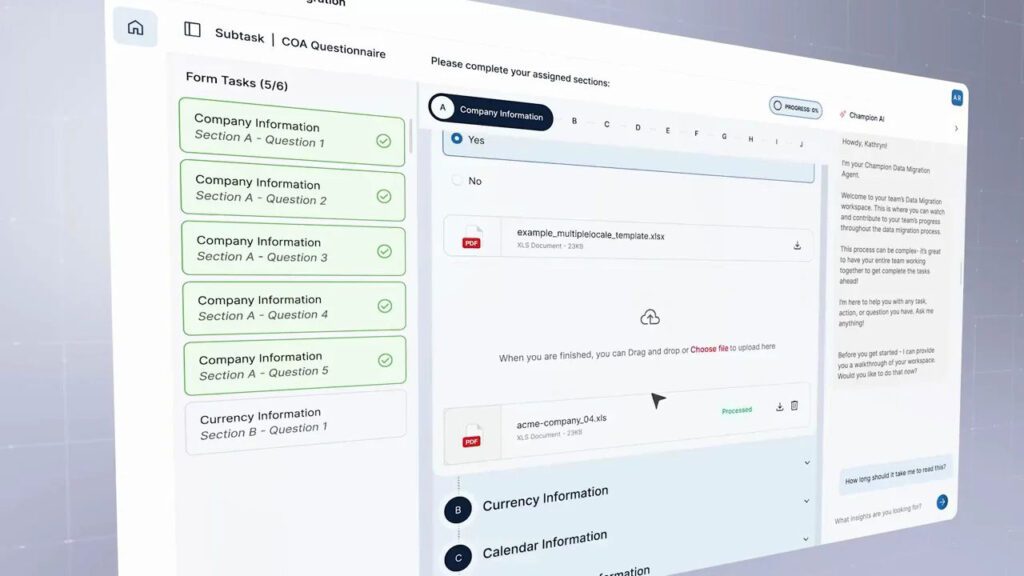Switch to the Company Information section tab

[491, 113]
